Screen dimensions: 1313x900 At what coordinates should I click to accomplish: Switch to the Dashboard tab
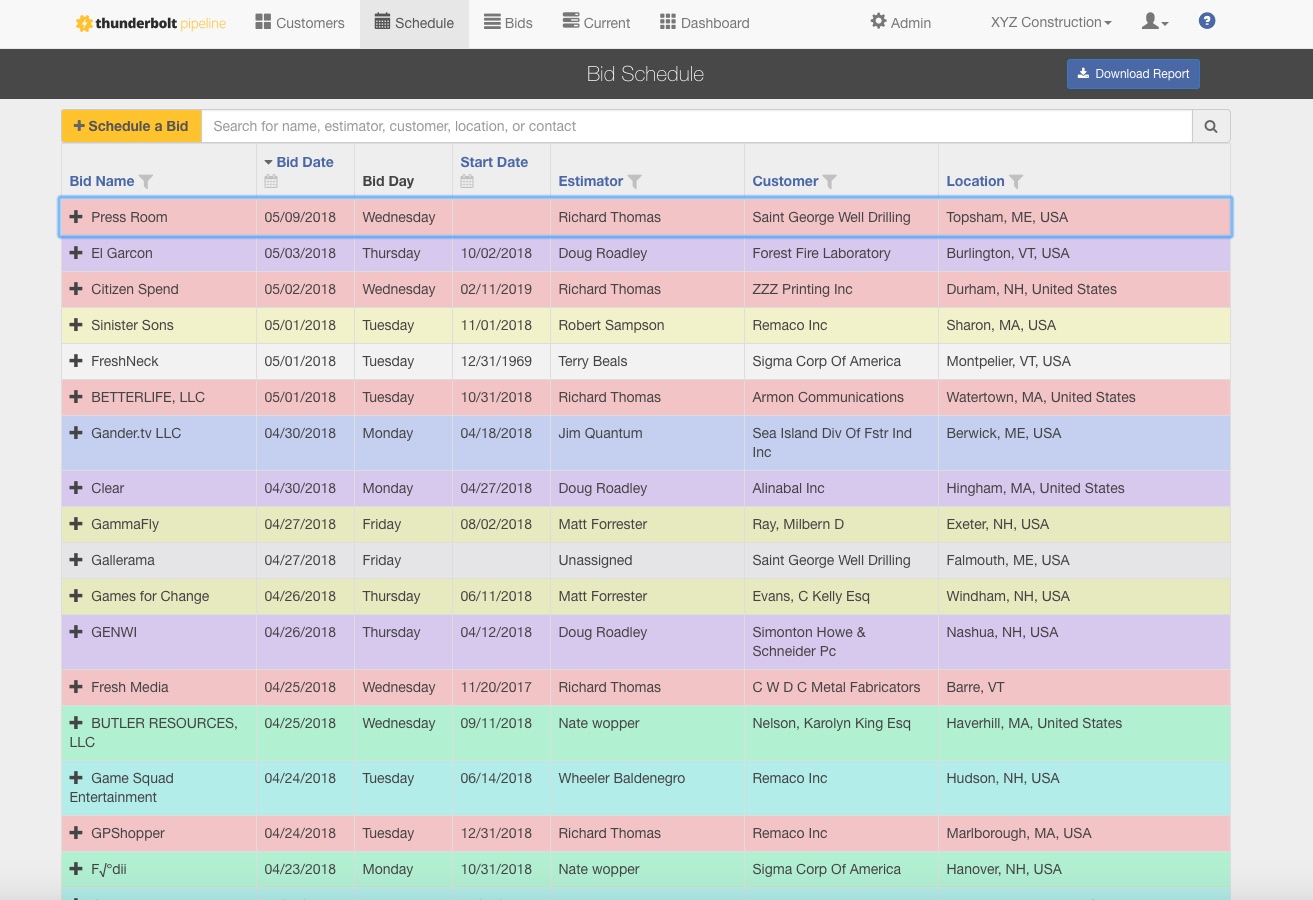(x=704, y=23)
